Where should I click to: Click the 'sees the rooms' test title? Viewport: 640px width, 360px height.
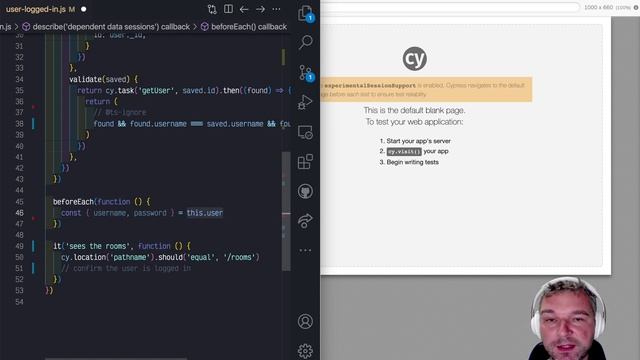[97, 246]
